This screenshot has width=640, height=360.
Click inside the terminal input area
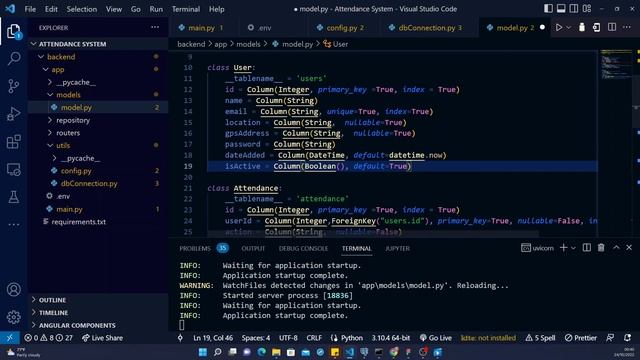[404, 325]
